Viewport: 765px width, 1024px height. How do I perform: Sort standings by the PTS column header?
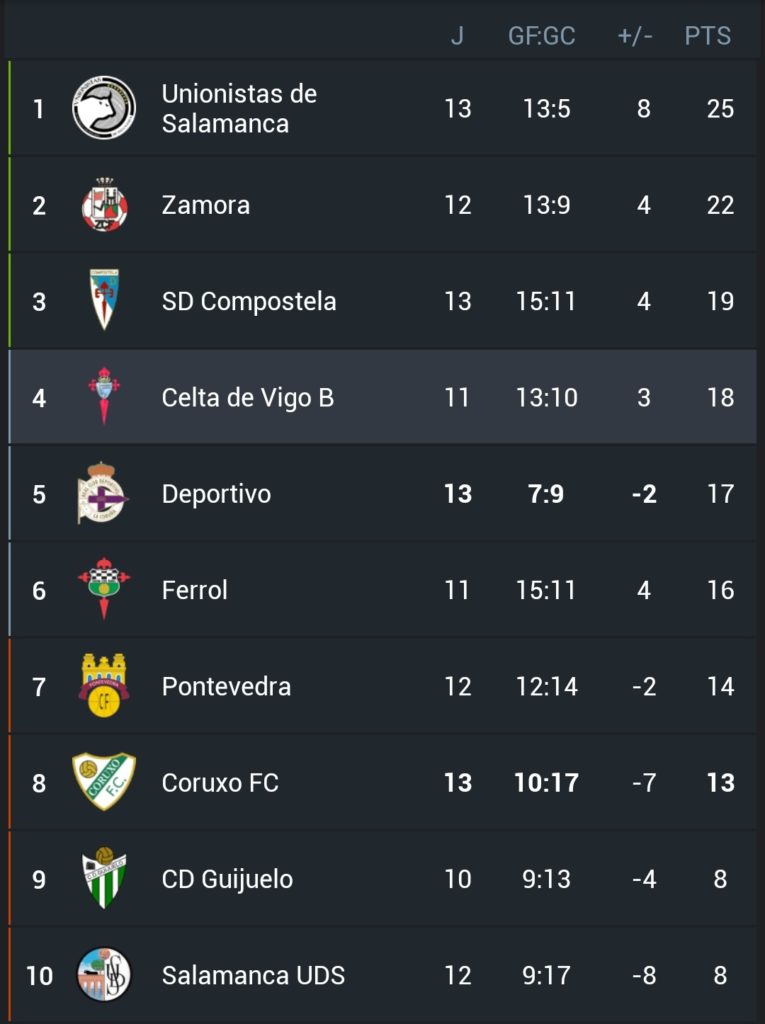coord(708,36)
